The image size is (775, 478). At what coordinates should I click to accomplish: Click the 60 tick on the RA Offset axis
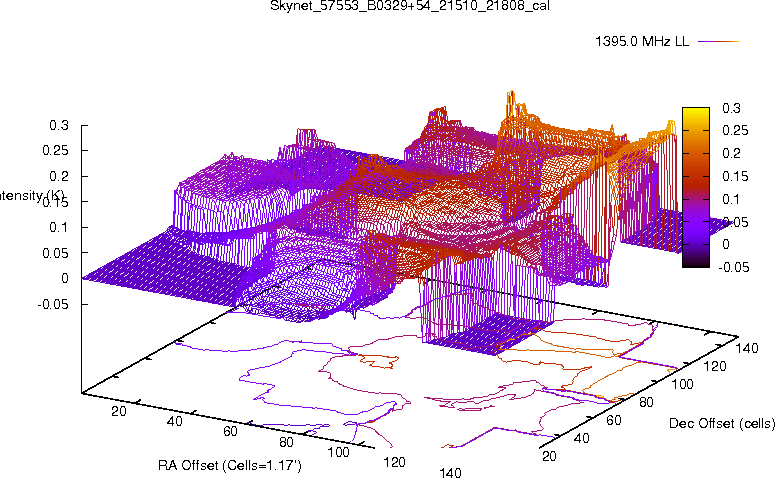(230, 432)
